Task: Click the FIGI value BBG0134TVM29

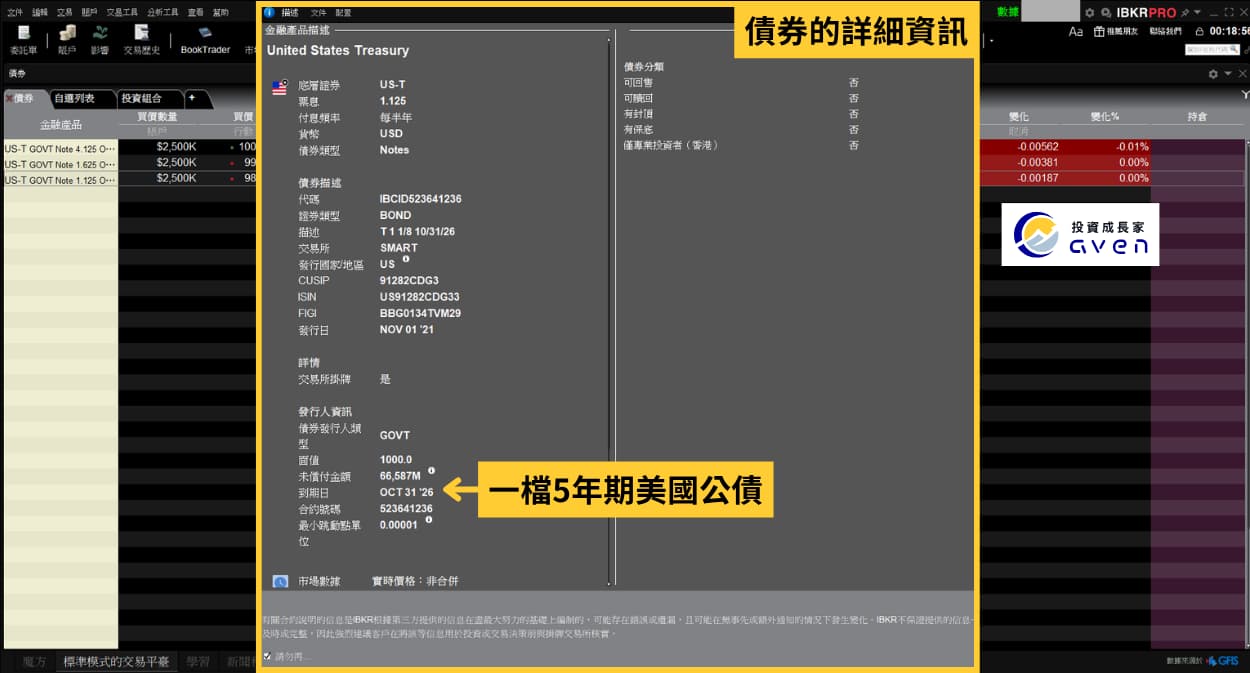Action: tap(420, 314)
